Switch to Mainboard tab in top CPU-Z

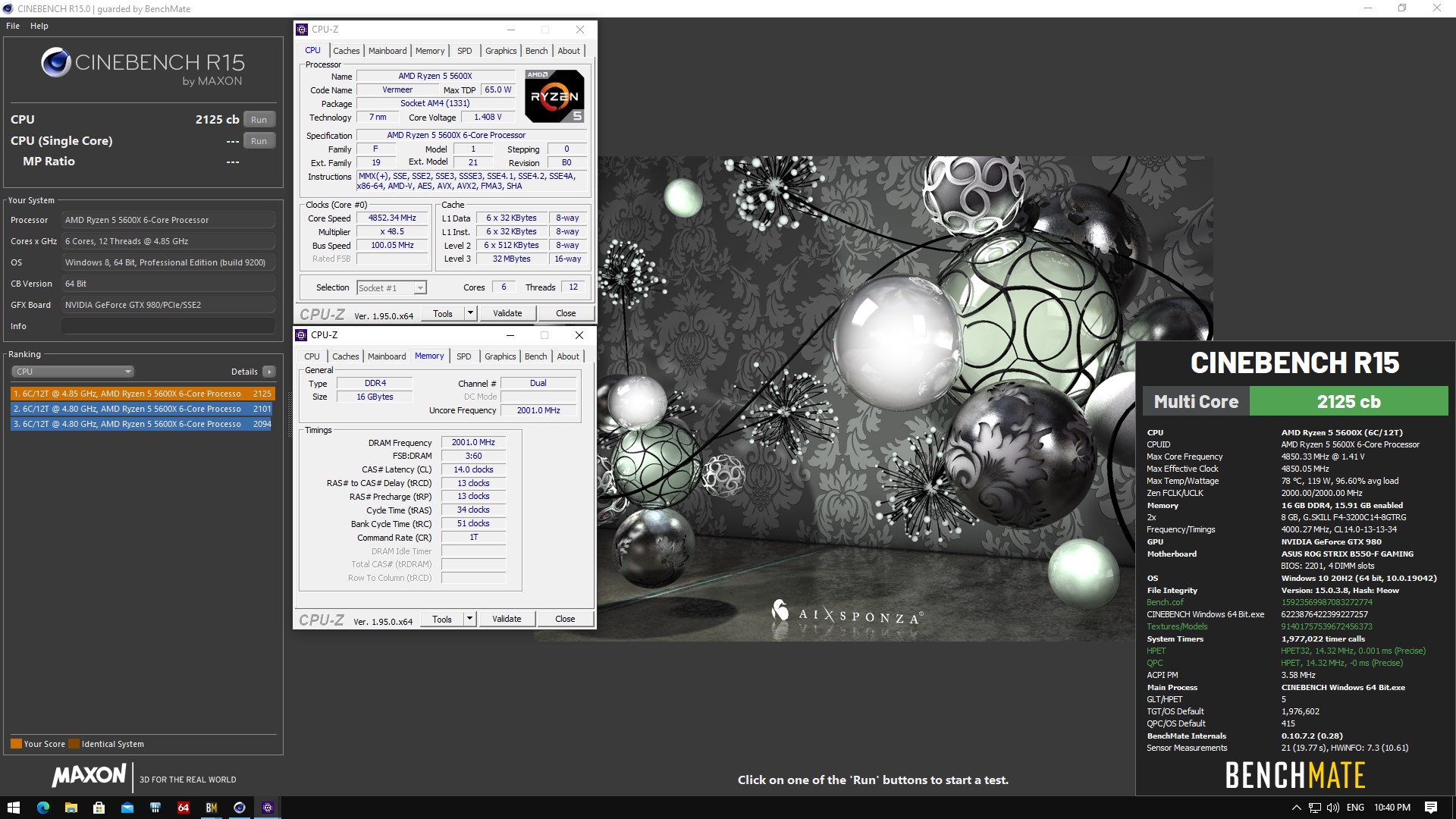coord(388,51)
